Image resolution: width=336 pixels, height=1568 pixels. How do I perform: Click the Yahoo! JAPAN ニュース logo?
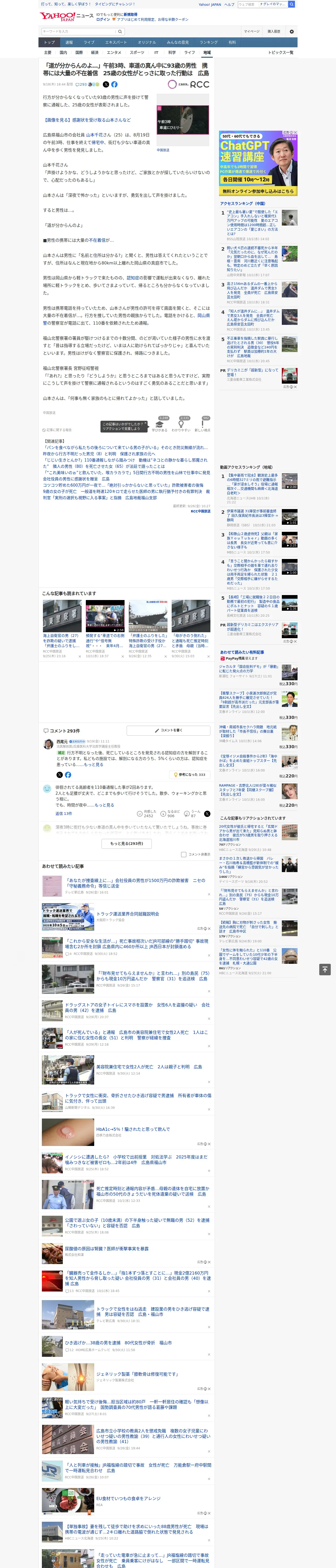click(x=67, y=16)
